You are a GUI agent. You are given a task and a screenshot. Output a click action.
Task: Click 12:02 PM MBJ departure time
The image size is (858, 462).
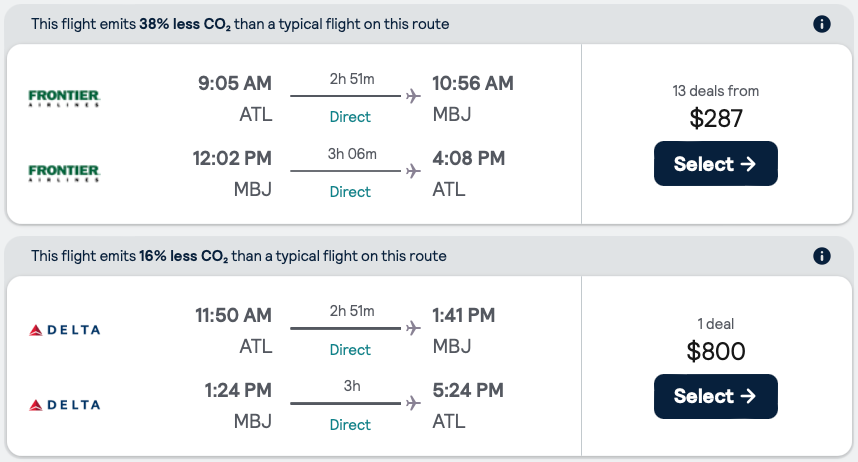pos(232,158)
